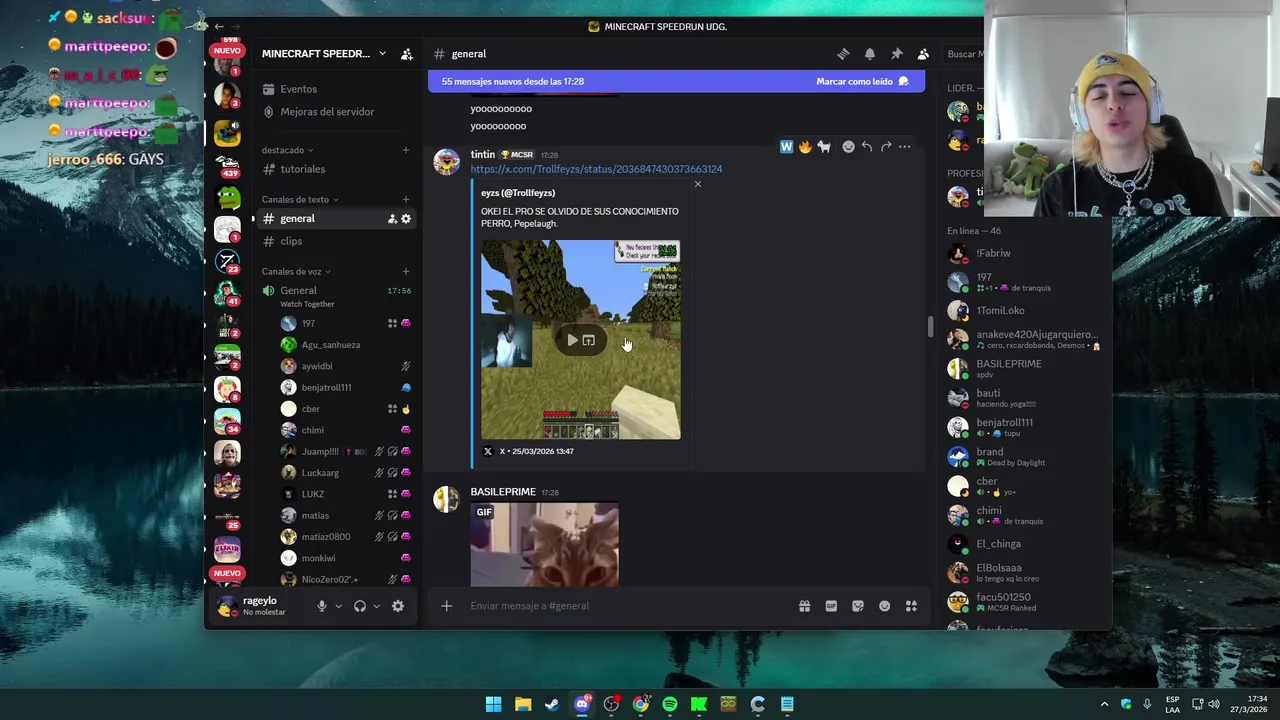The image size is (1280, 720).
Task: Add W reaction to tintin's message
Action: [x=786, y=147]
